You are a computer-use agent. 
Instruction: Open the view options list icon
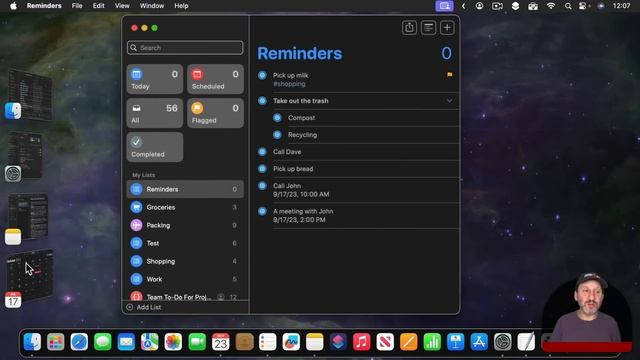pos(428,28)
